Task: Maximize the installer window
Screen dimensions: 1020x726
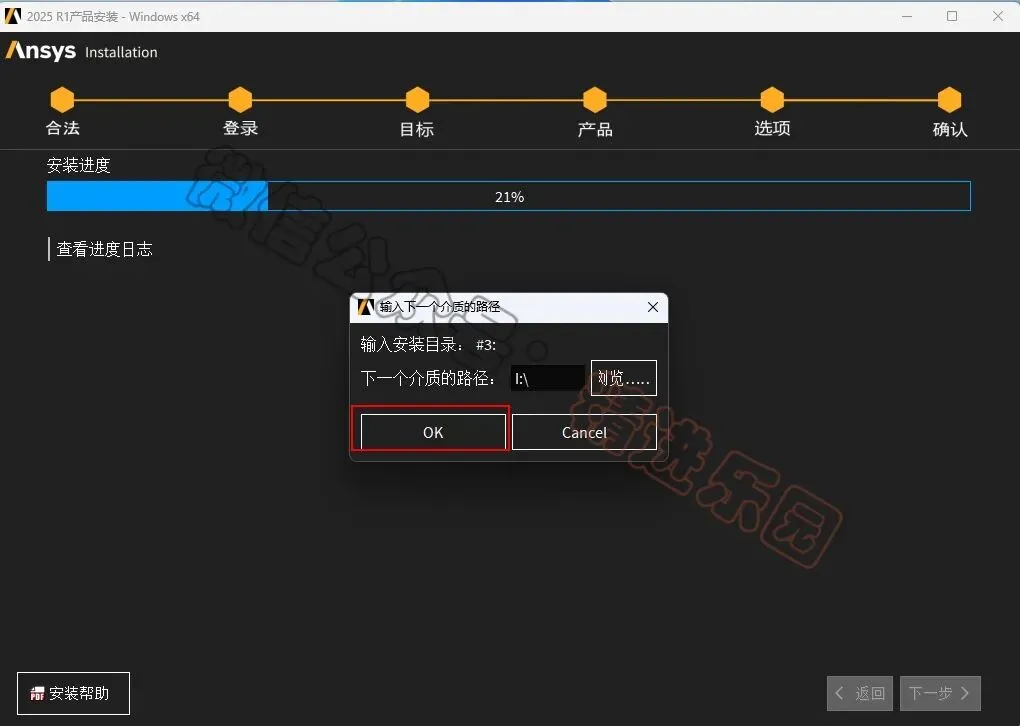Action: point(952,16)
